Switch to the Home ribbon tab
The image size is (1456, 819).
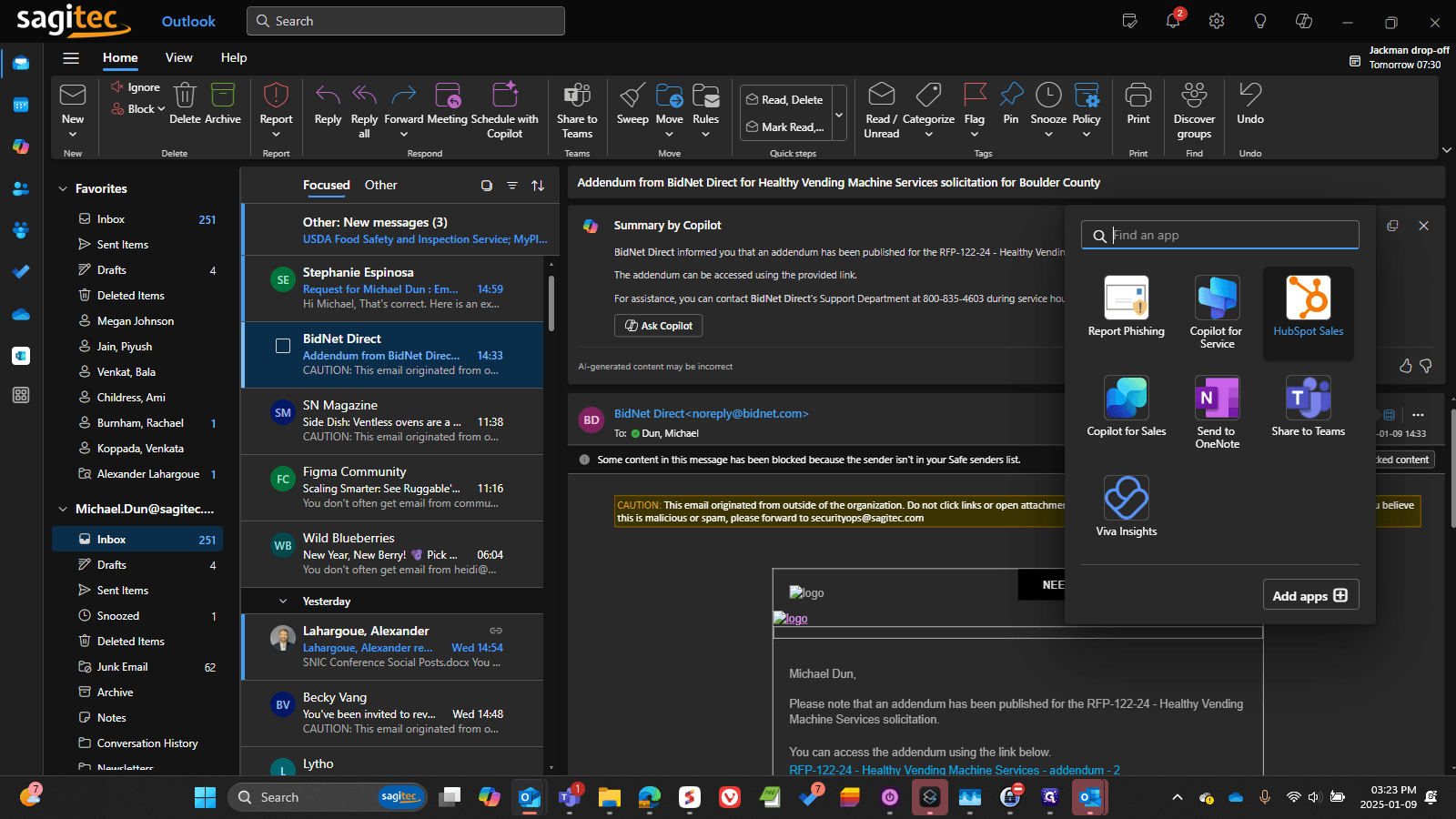pyautogui.click(x=120, y=58)
